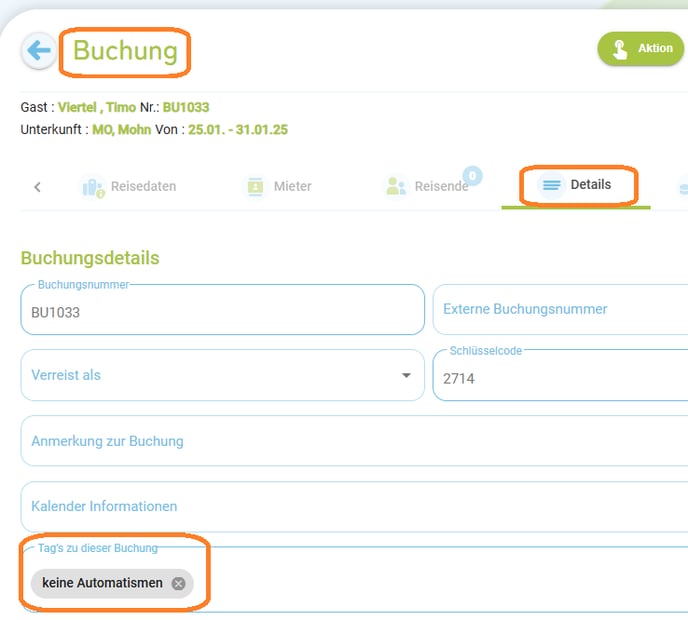The height and width of the screenshot is (620, 688).
Task: Select the Details tab
Action: click(x=576, y=185)
